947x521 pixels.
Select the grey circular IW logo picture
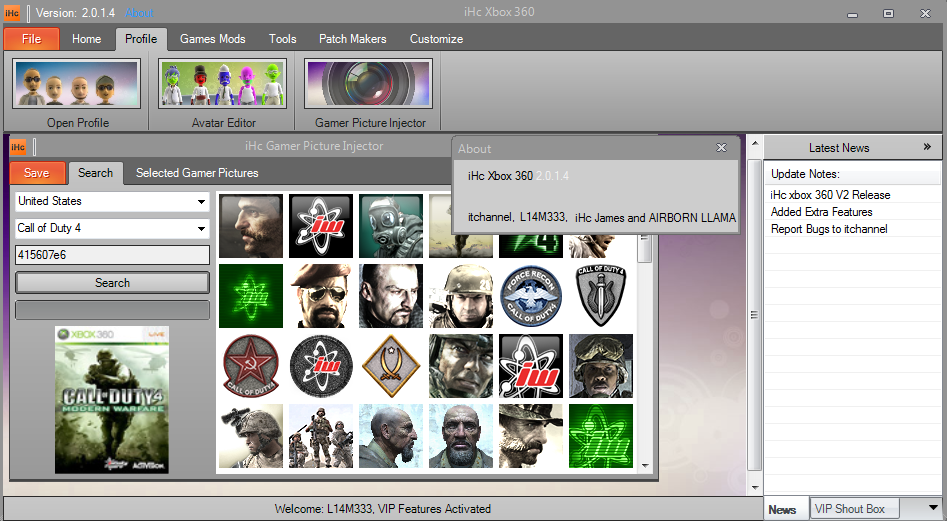(321, 366)
